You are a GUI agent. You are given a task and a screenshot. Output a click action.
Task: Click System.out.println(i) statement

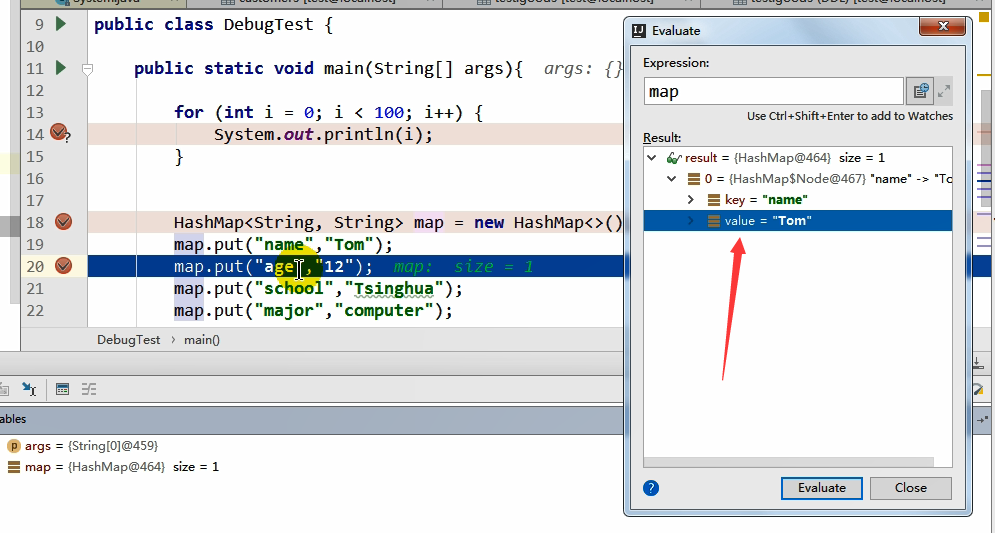(323, 135)
